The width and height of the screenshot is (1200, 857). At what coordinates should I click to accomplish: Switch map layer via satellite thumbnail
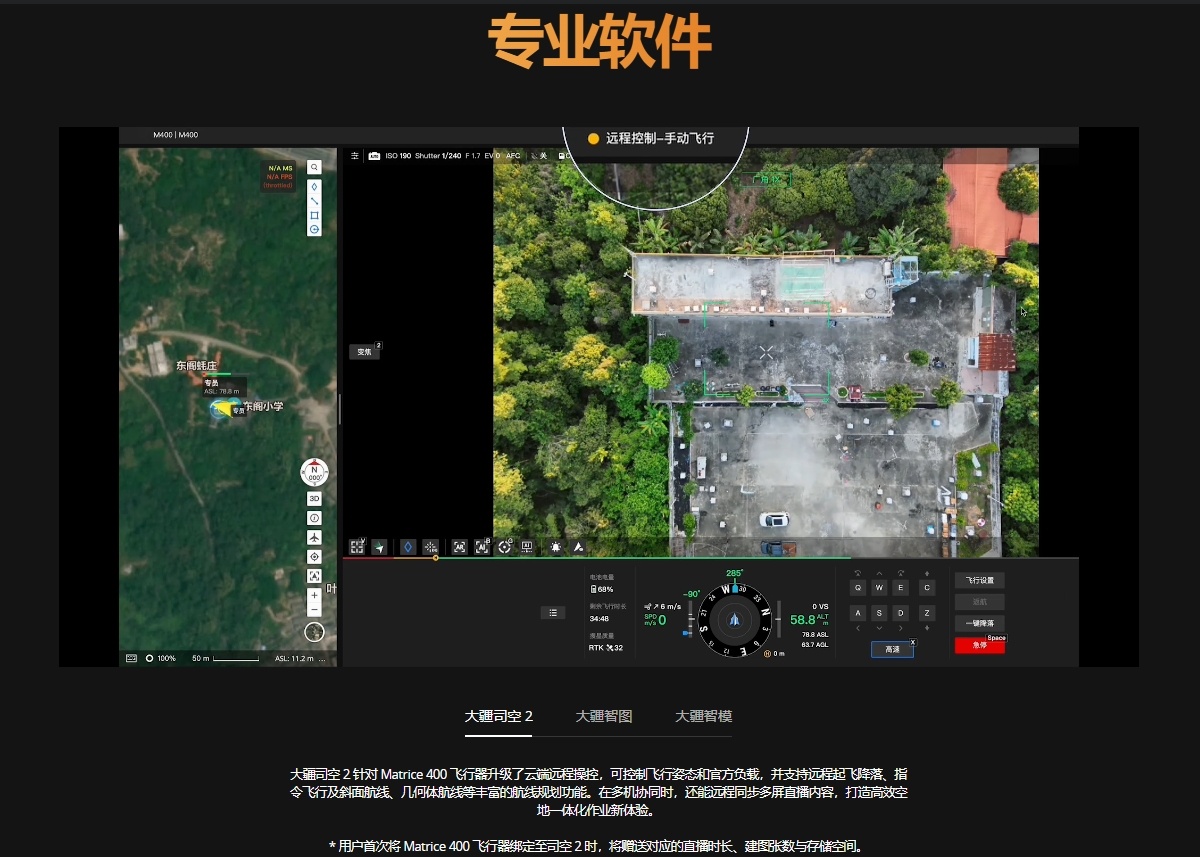314,632
